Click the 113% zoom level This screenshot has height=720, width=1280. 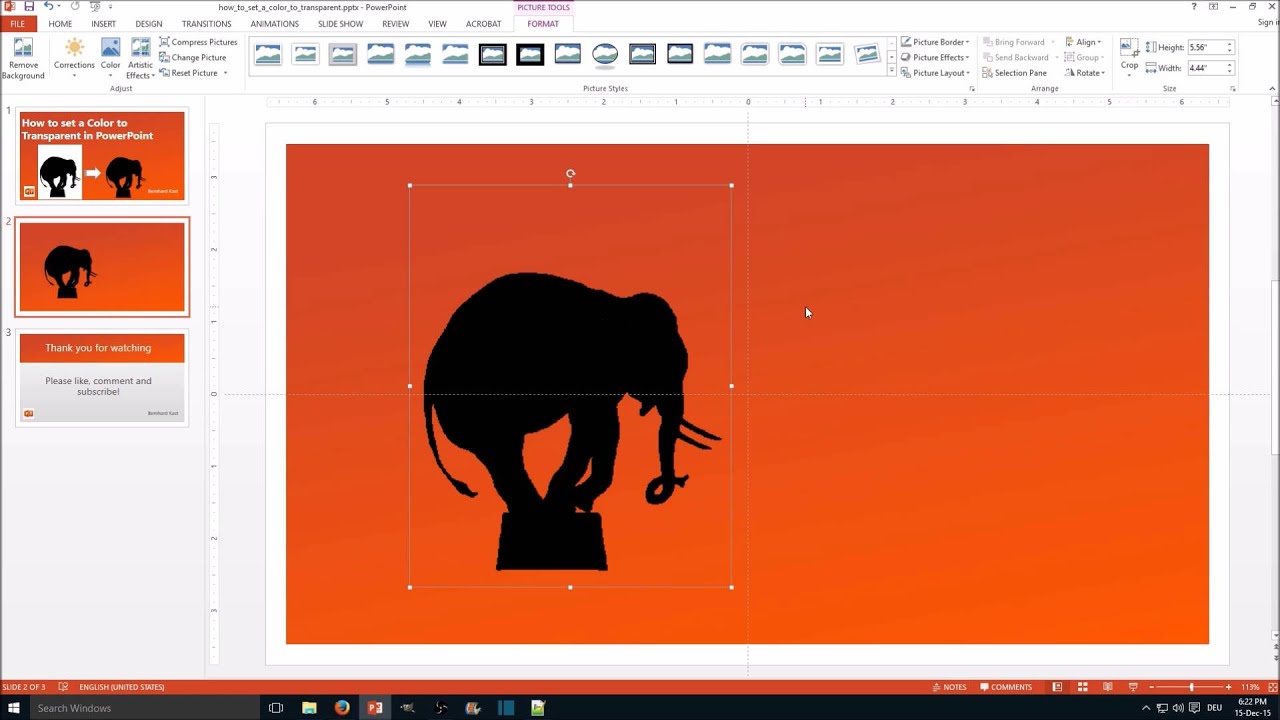click(x=1250, y=687)
